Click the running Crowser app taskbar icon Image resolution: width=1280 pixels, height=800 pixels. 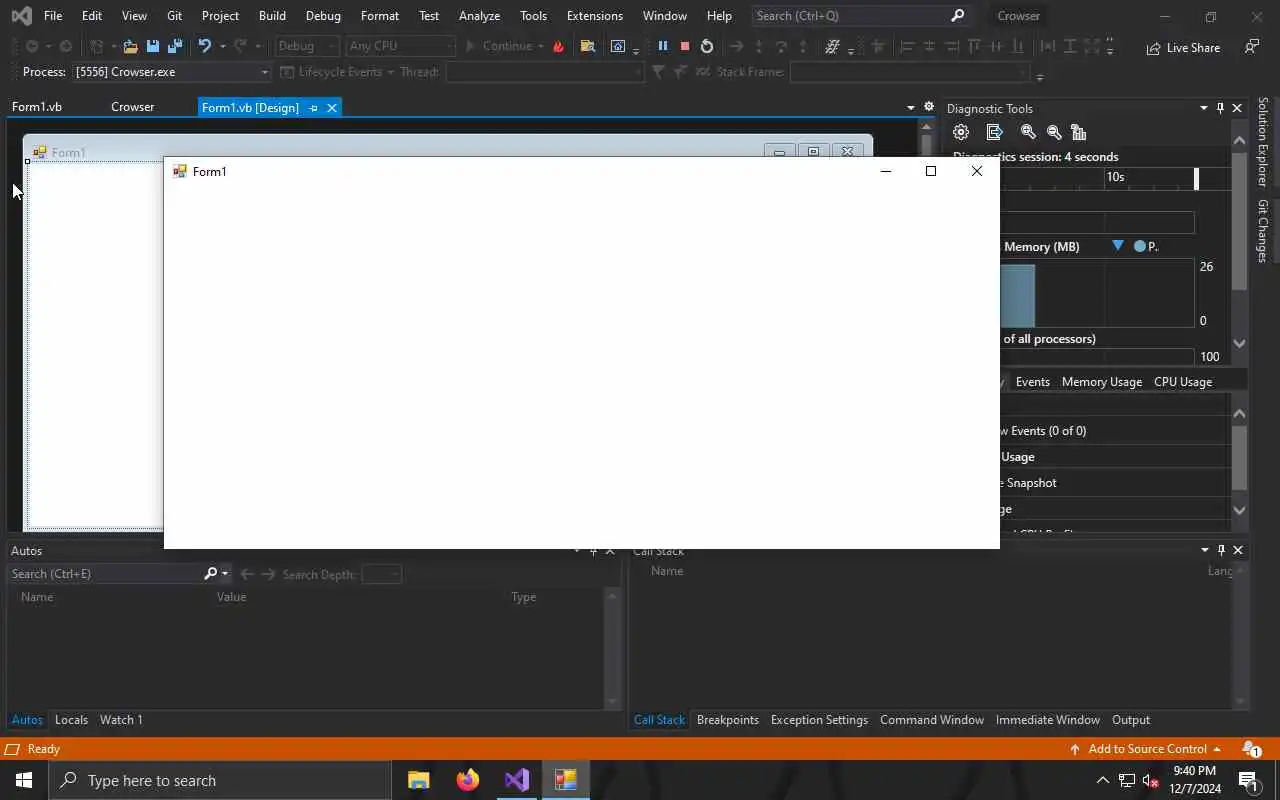(x=565, y=780)
